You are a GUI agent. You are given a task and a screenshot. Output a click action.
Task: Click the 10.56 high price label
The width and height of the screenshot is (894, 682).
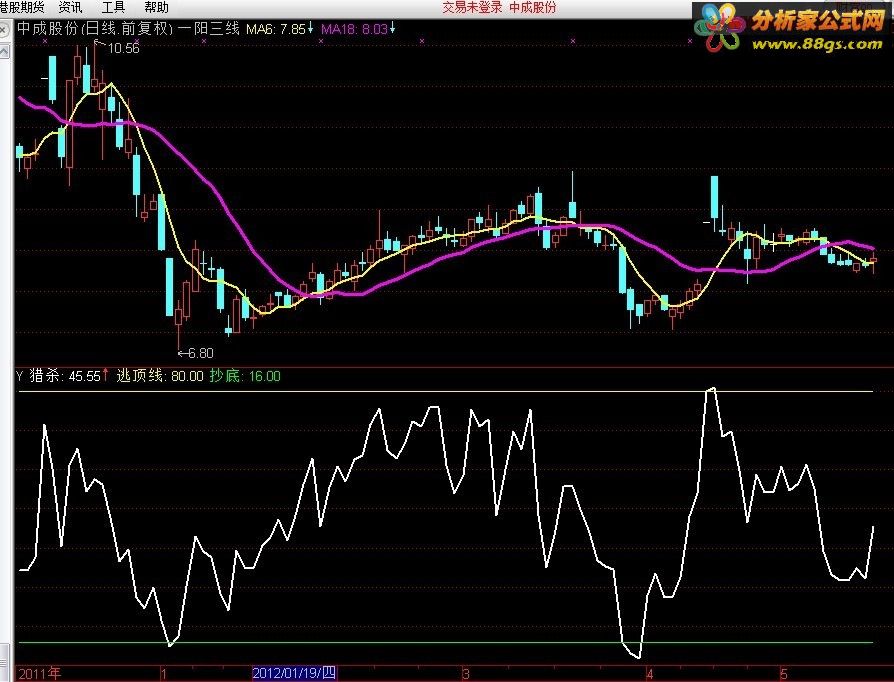123,48
